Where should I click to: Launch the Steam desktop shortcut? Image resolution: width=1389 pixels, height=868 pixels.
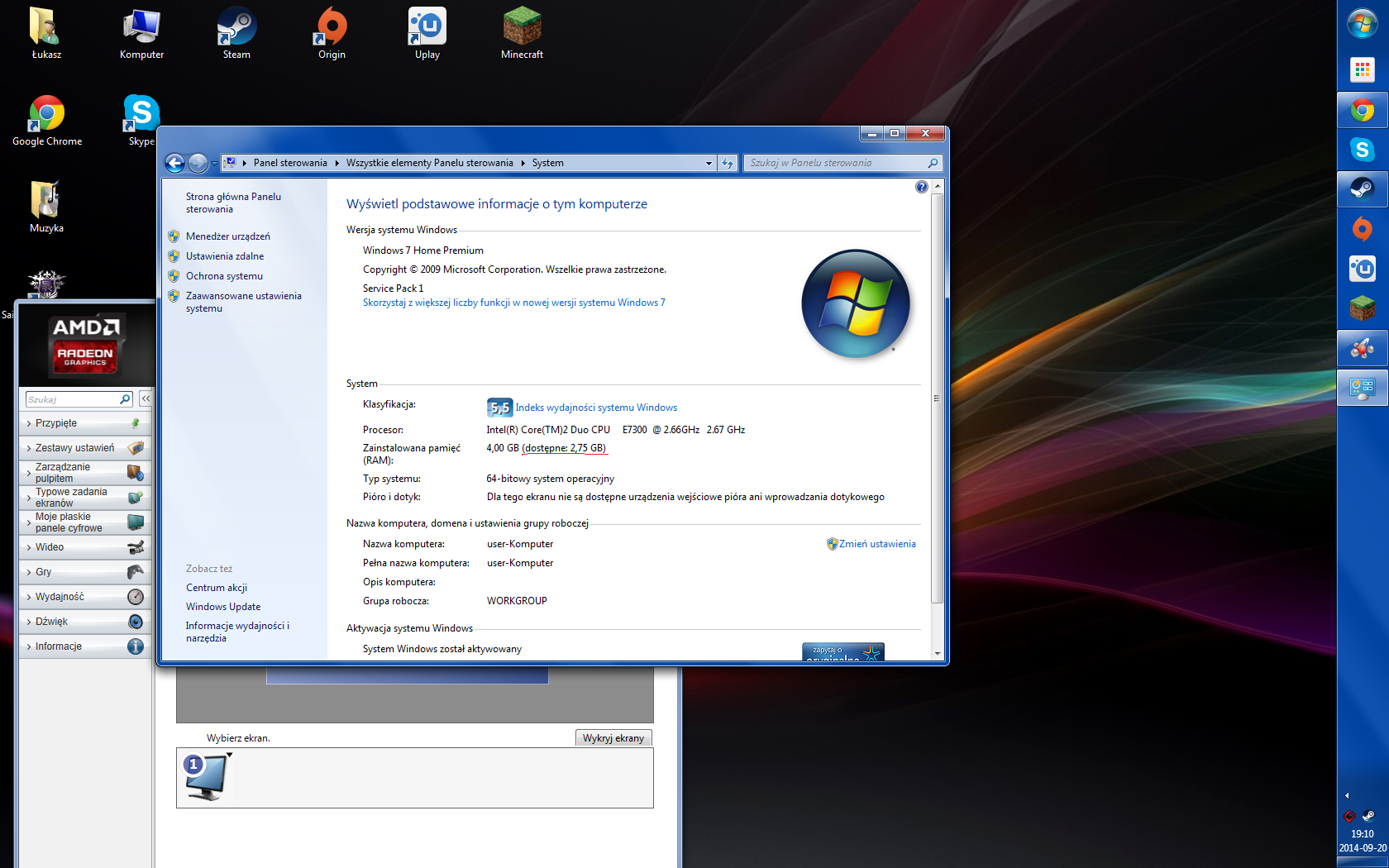coord(236,33)
